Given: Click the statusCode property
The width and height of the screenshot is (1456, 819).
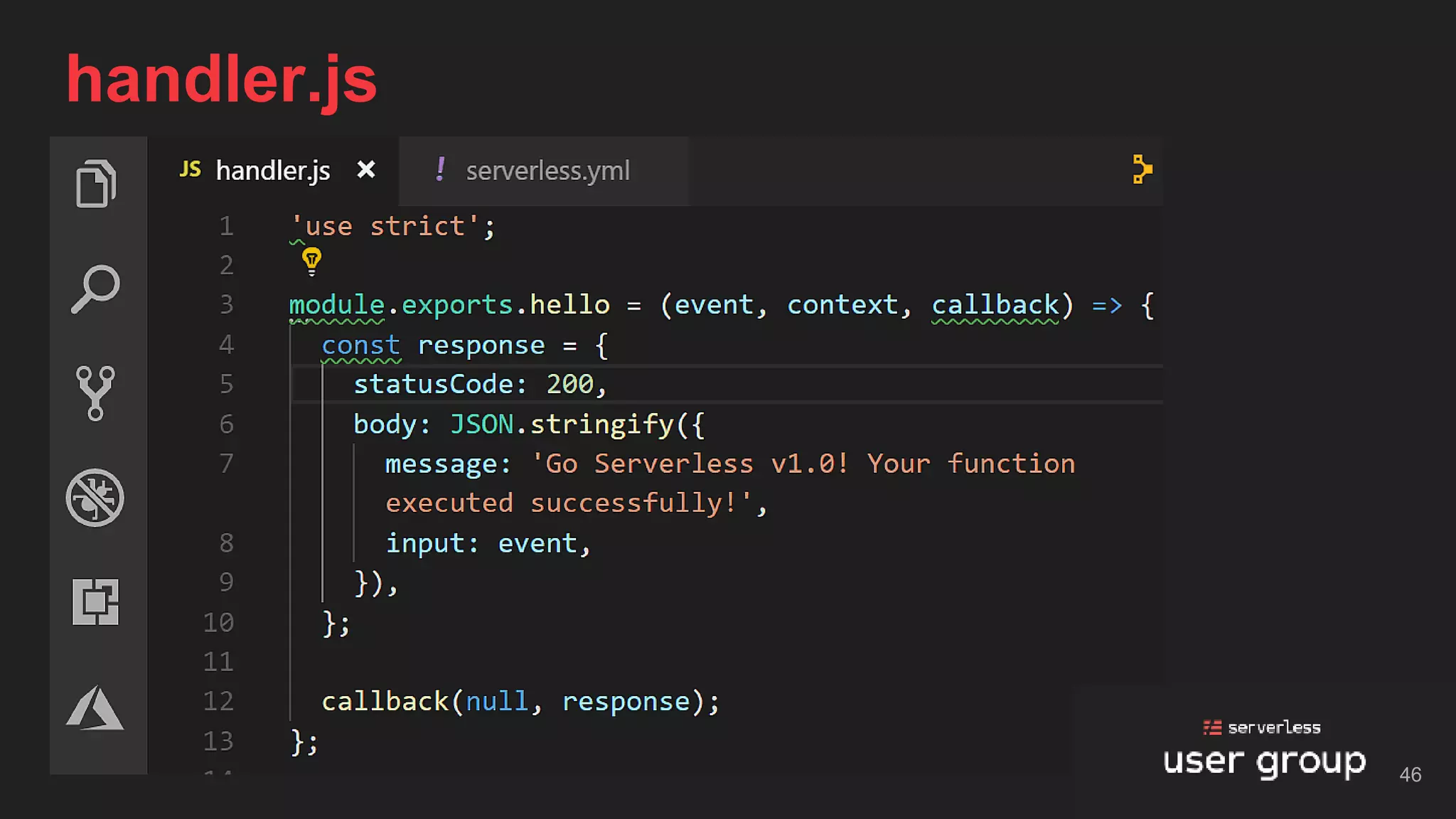Looking at the screenshot, I should click(x=434, y=384).
